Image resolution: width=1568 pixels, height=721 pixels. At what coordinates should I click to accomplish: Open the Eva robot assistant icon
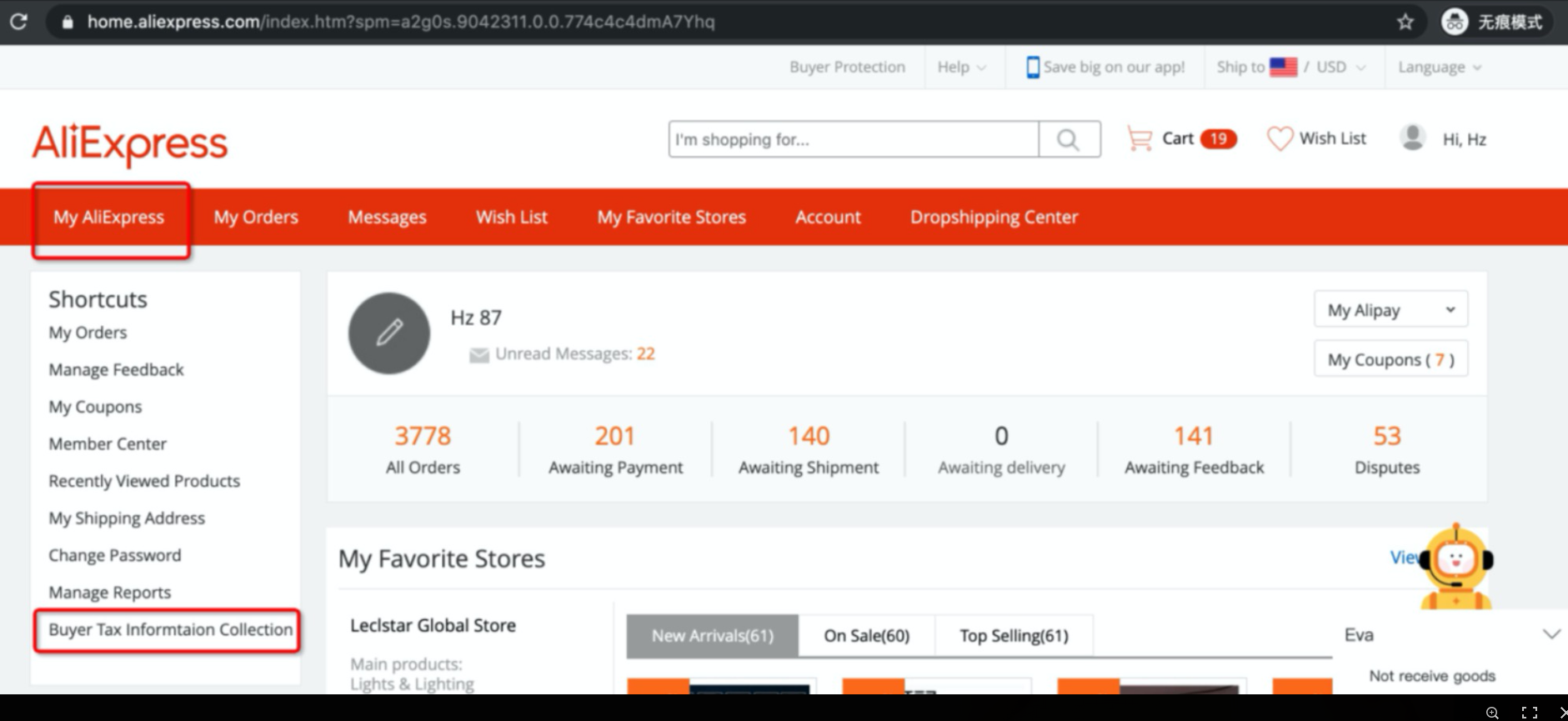1456,567
